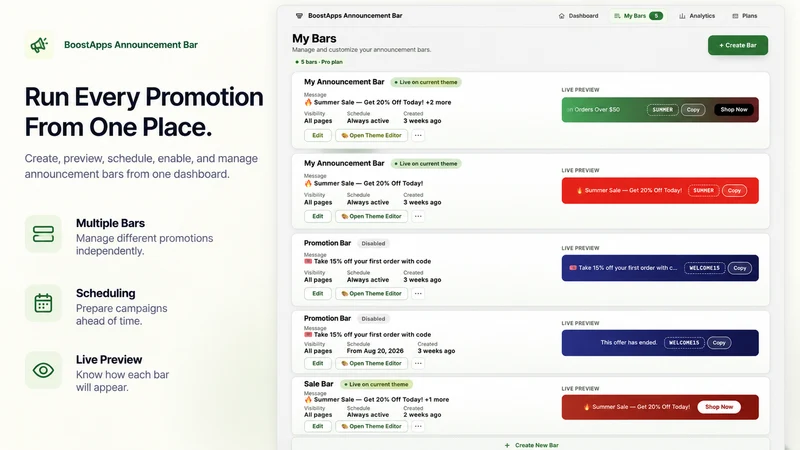Click the Multiple Bars feature icon

43,234
